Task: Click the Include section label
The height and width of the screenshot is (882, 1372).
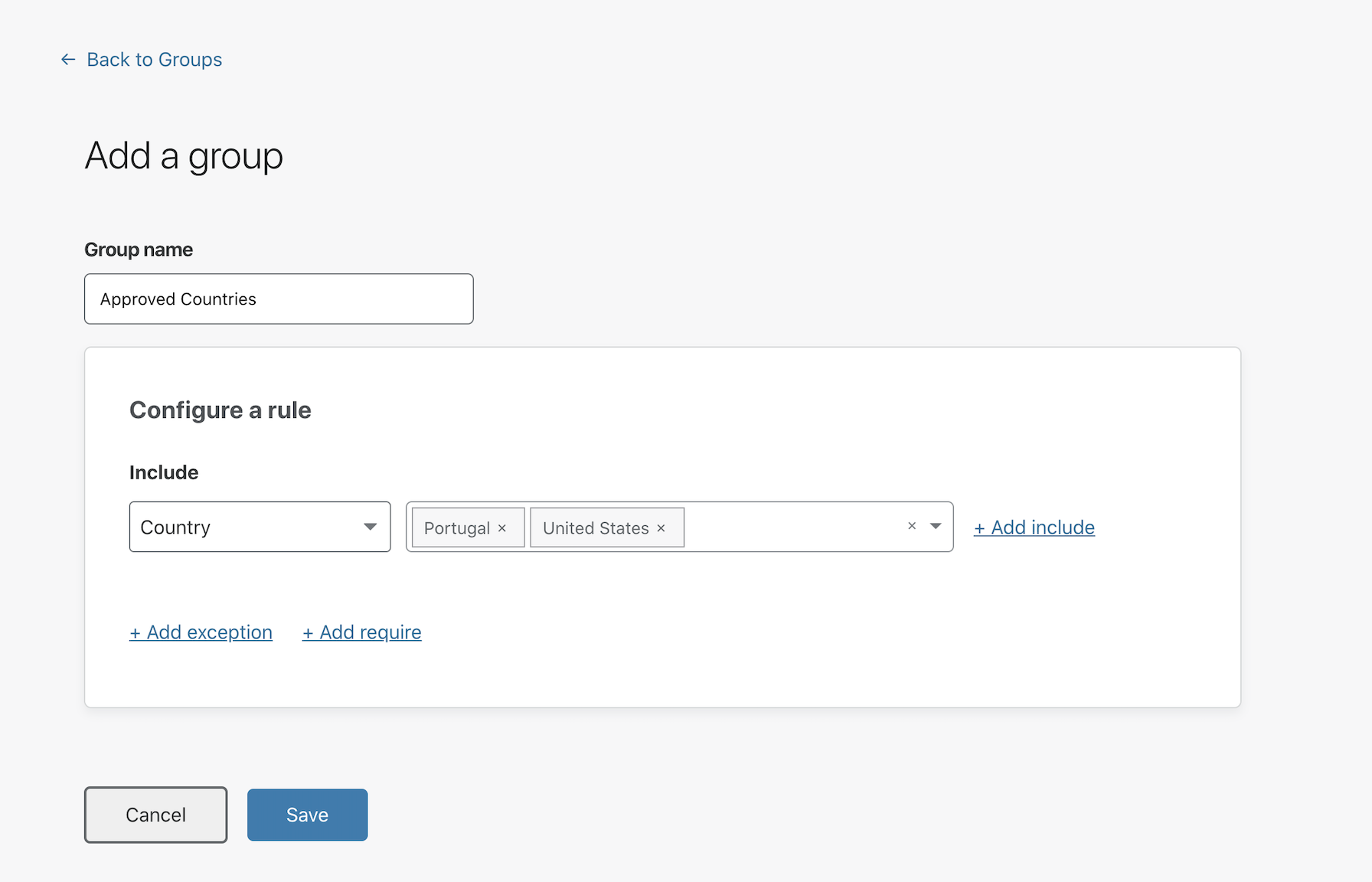Action: click(164, 472)
